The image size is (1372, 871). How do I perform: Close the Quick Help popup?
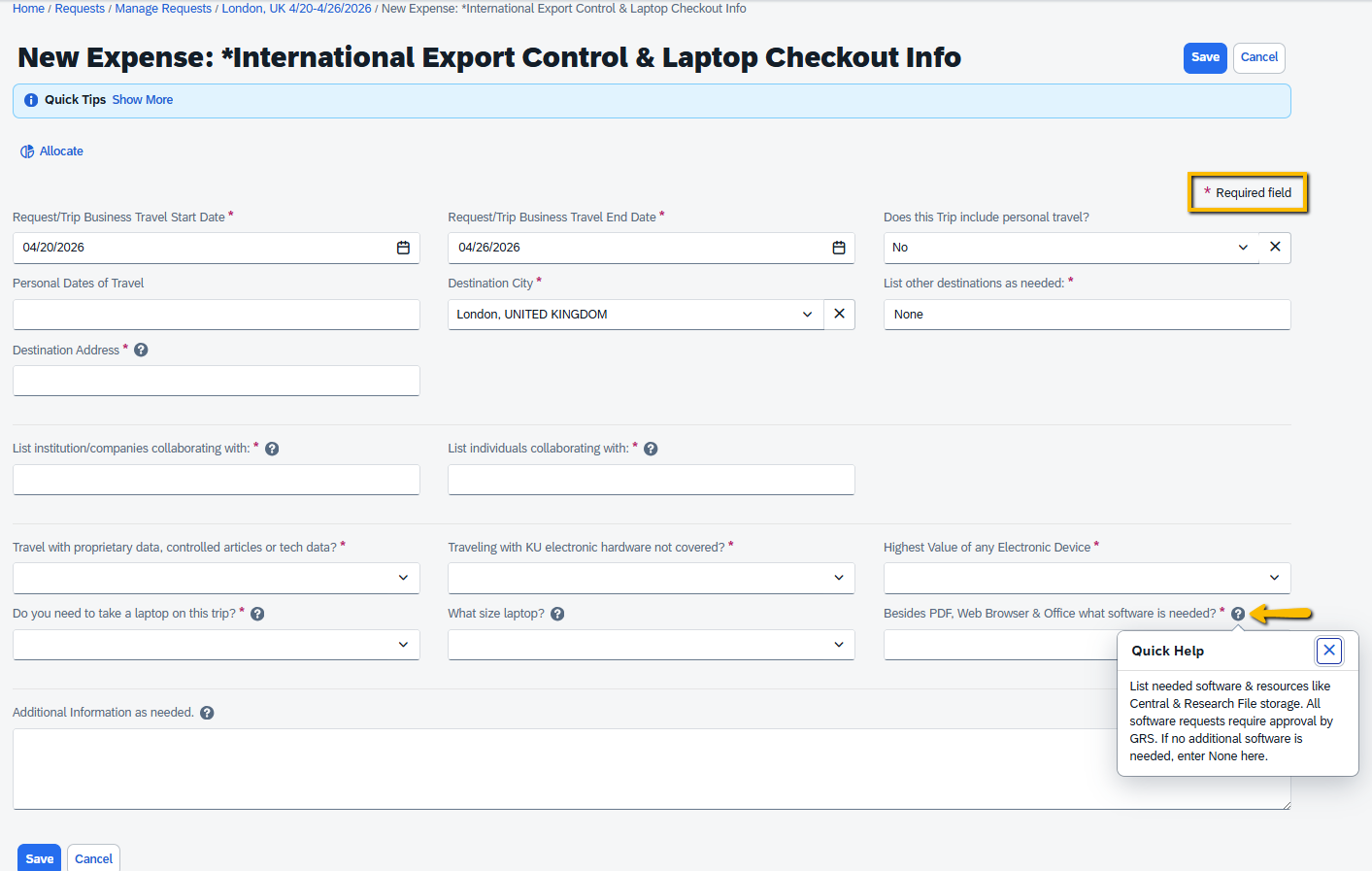[x=1329, y=651]
